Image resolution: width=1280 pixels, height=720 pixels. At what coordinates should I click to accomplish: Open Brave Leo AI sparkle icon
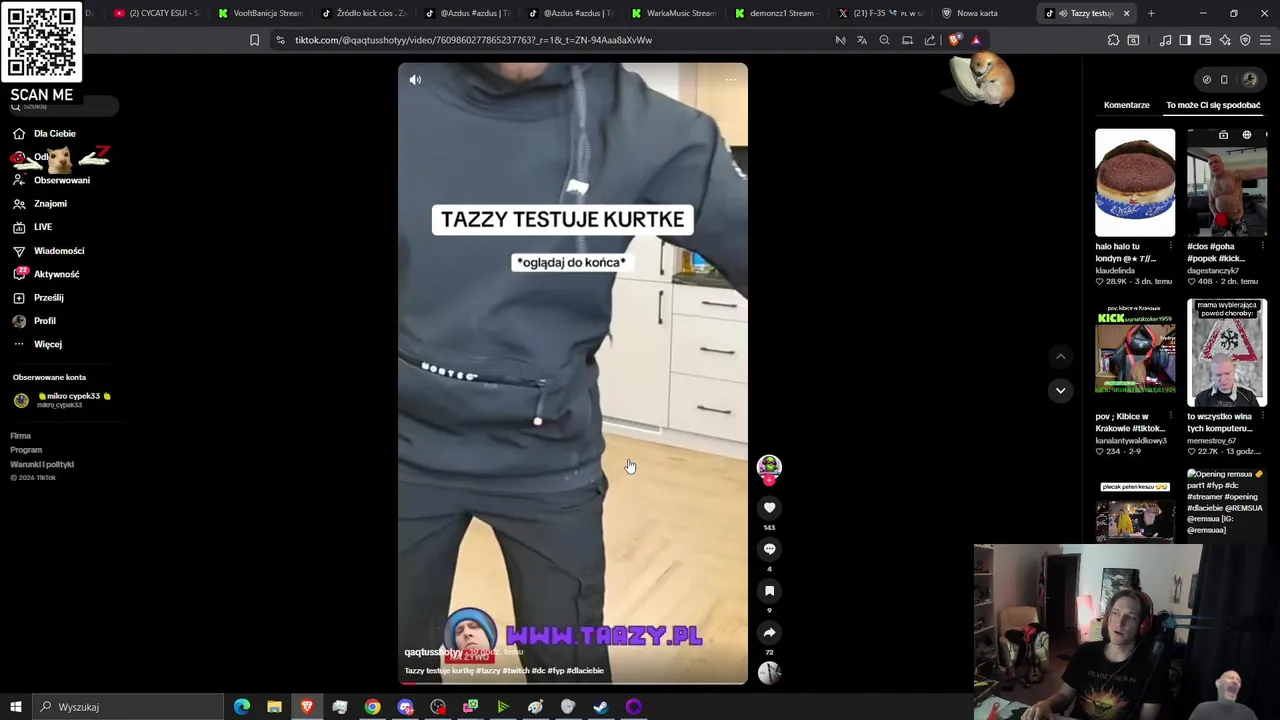pos(1225,40)
